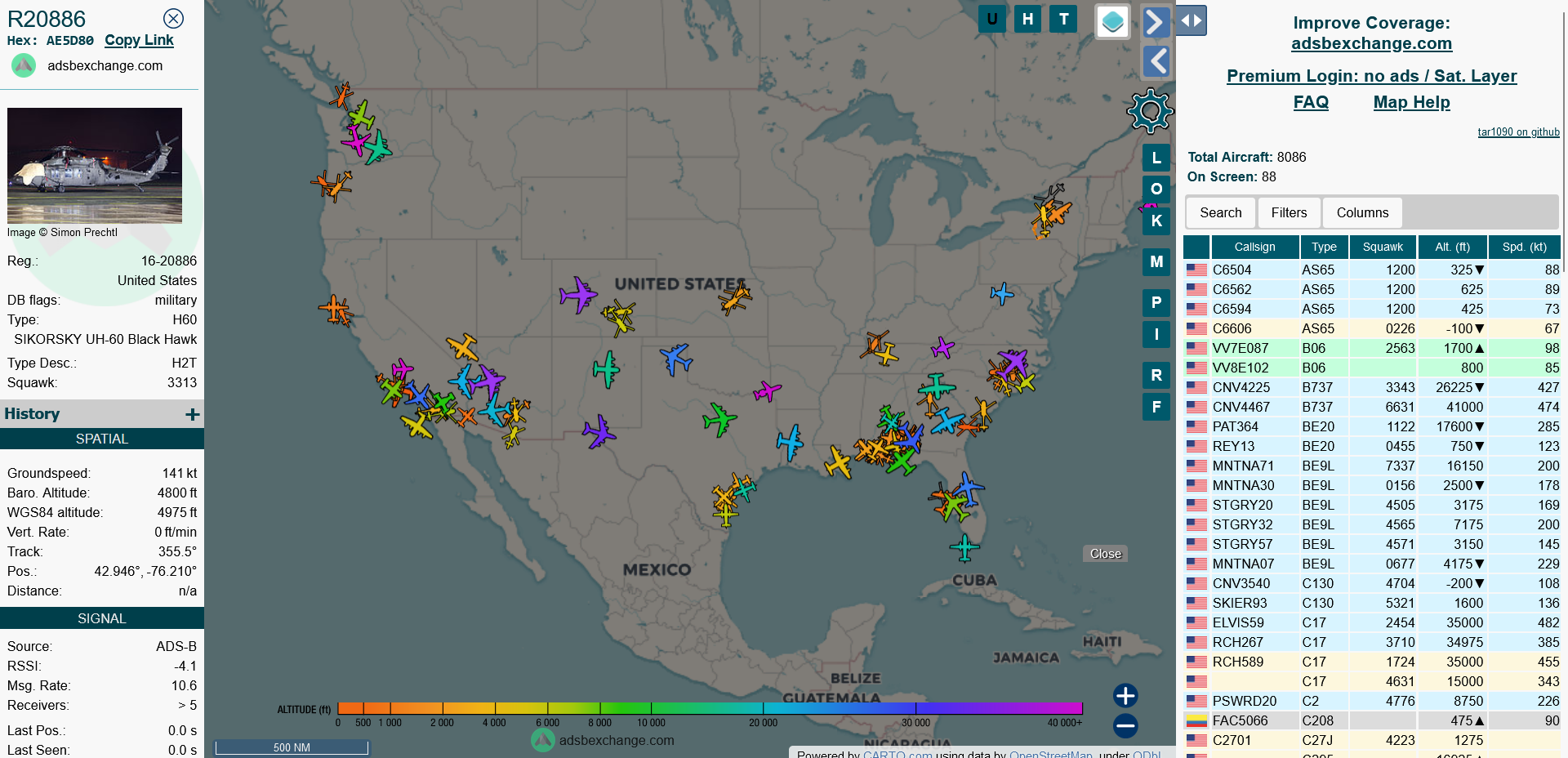
Task: Sort table by Type column
Action: pyautogui.click(x=1324, y=247)
